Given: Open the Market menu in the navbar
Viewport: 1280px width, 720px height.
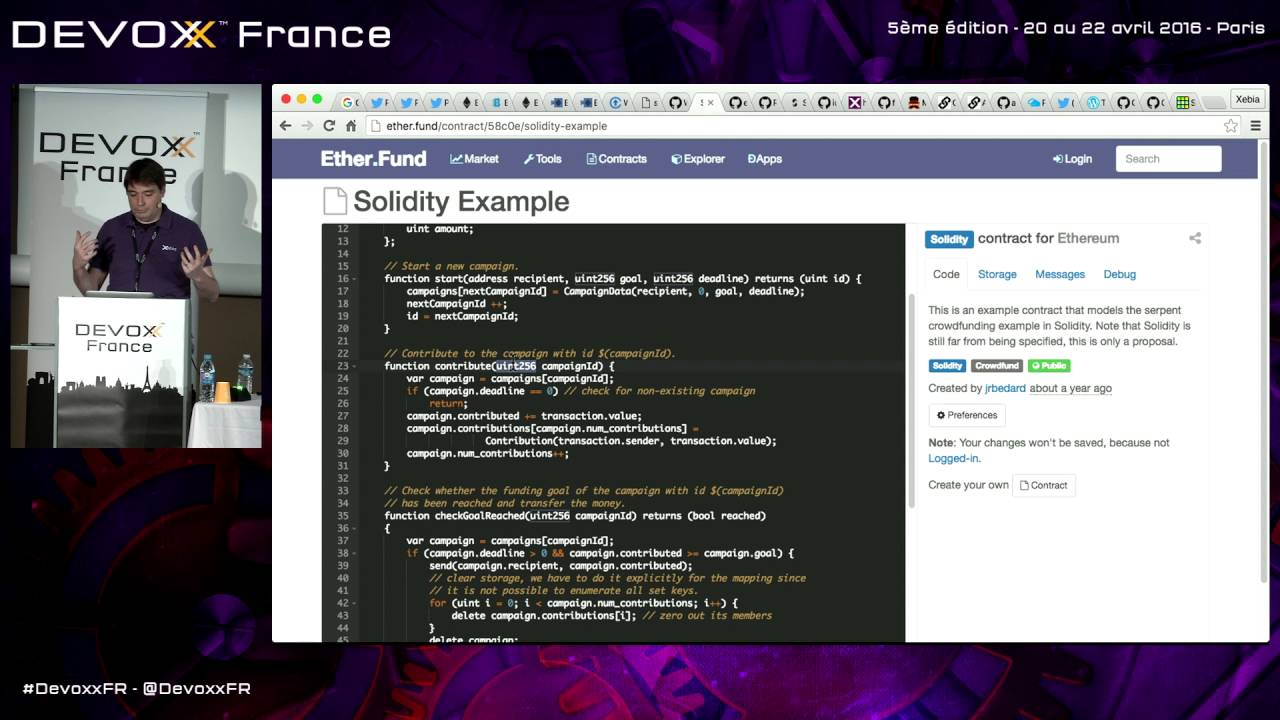Looking at the screenshot, I should 474,159.
